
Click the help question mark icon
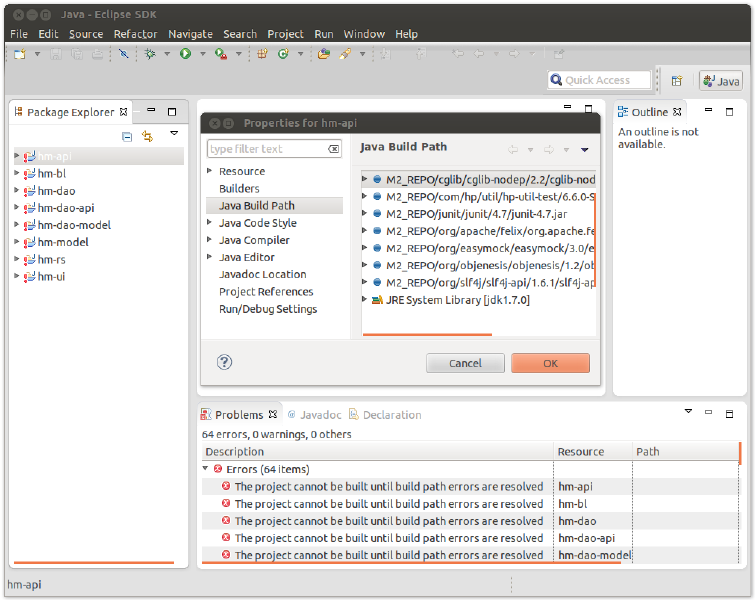pyautogui.click(x=225, y=362)
